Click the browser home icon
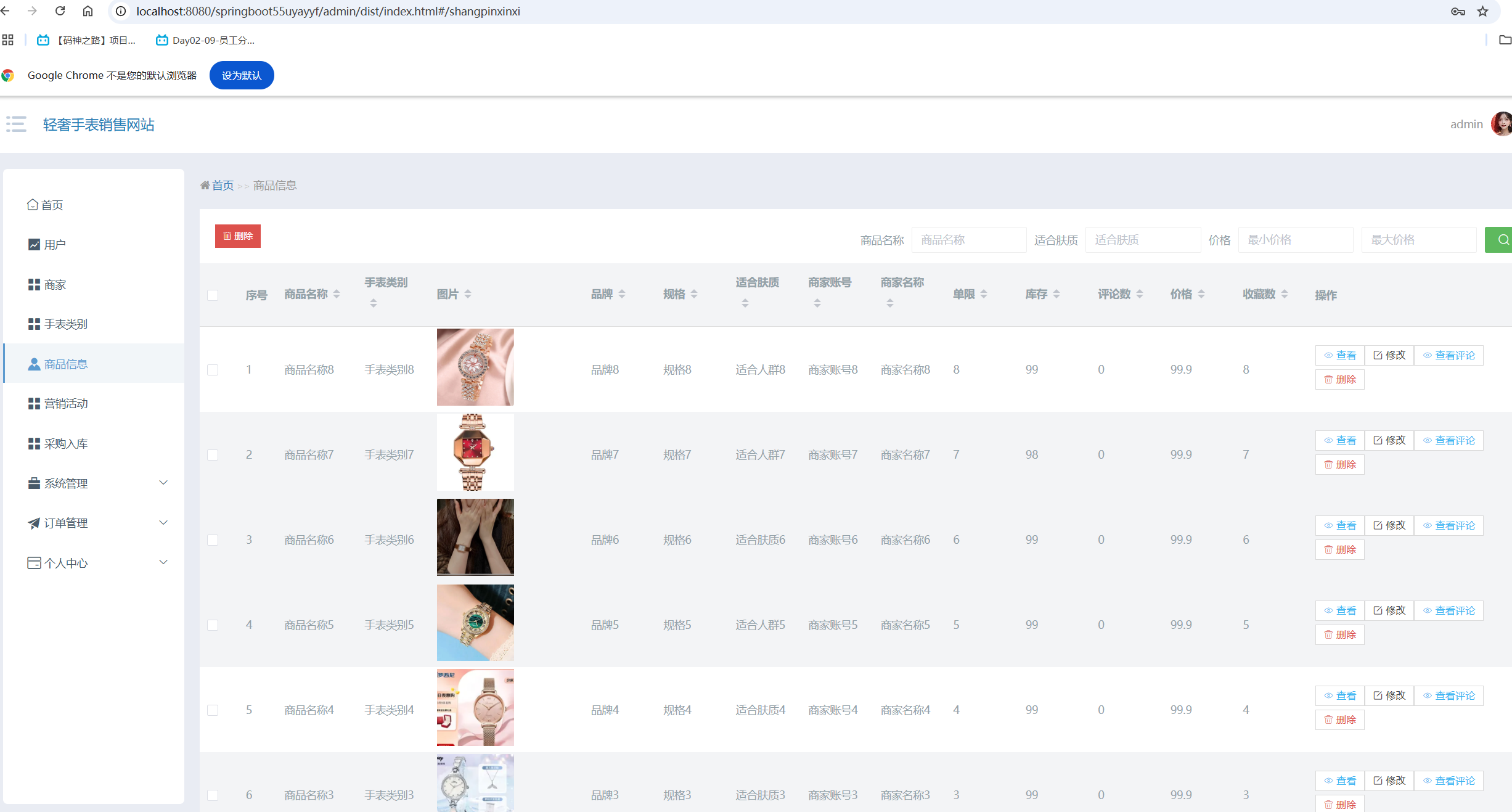Image resolution: width=1512 pixels, height=812 pixels. tap(88, 11)
